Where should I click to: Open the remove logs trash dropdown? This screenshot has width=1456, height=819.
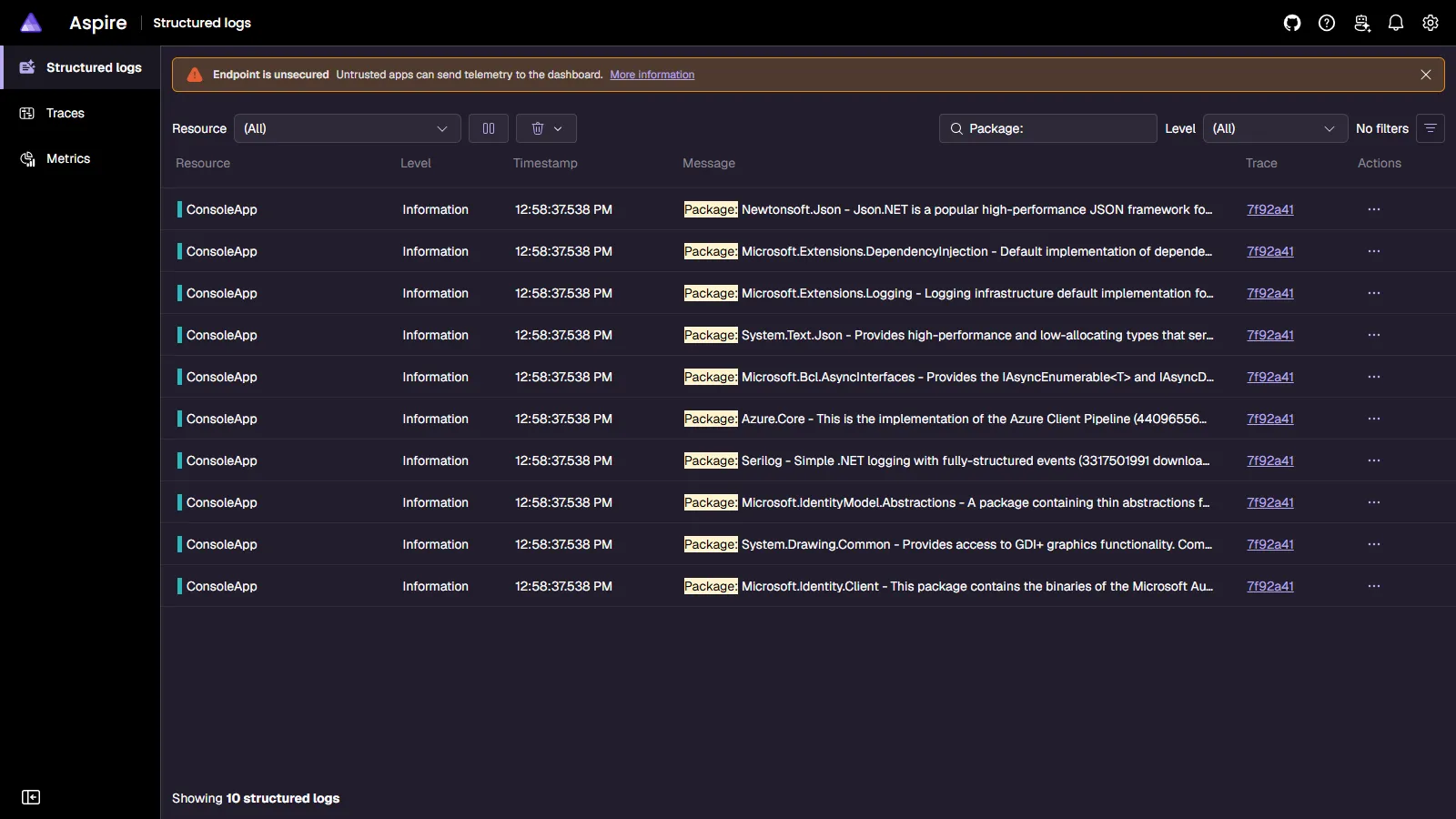pos(546,128)
